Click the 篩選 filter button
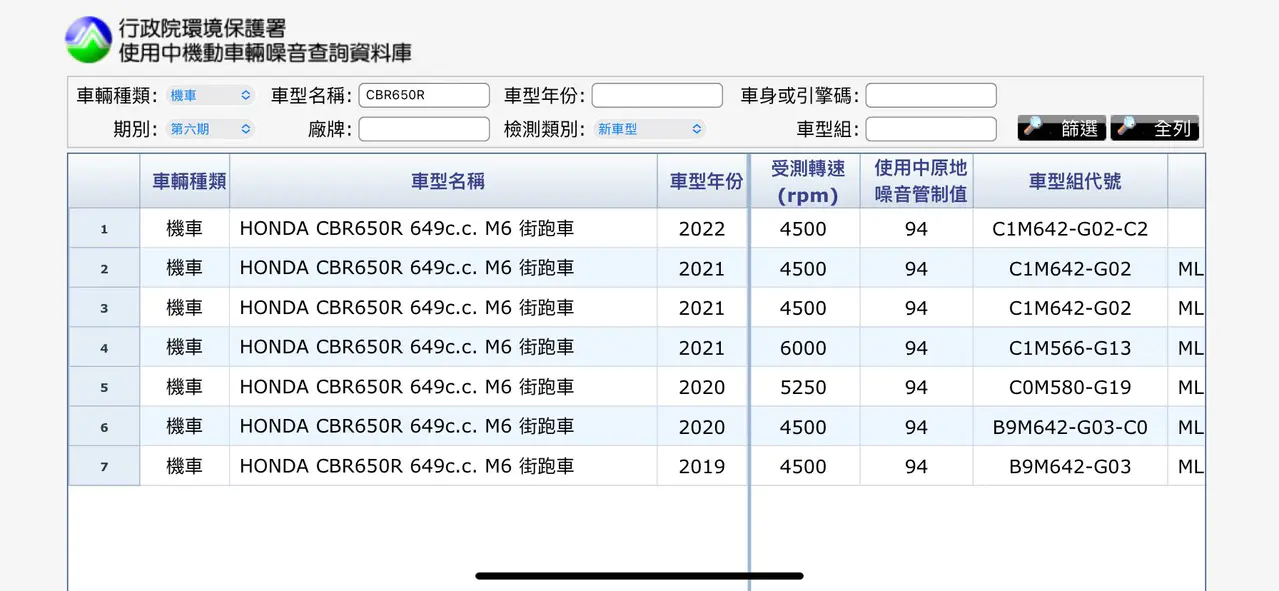The height and width of the screenshot is (591, 1279). (x=1062, y=128)
